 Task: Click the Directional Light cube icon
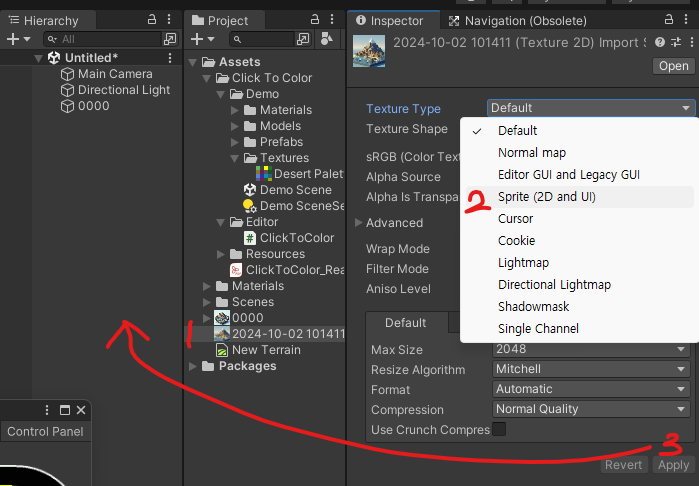coord(67,90)
